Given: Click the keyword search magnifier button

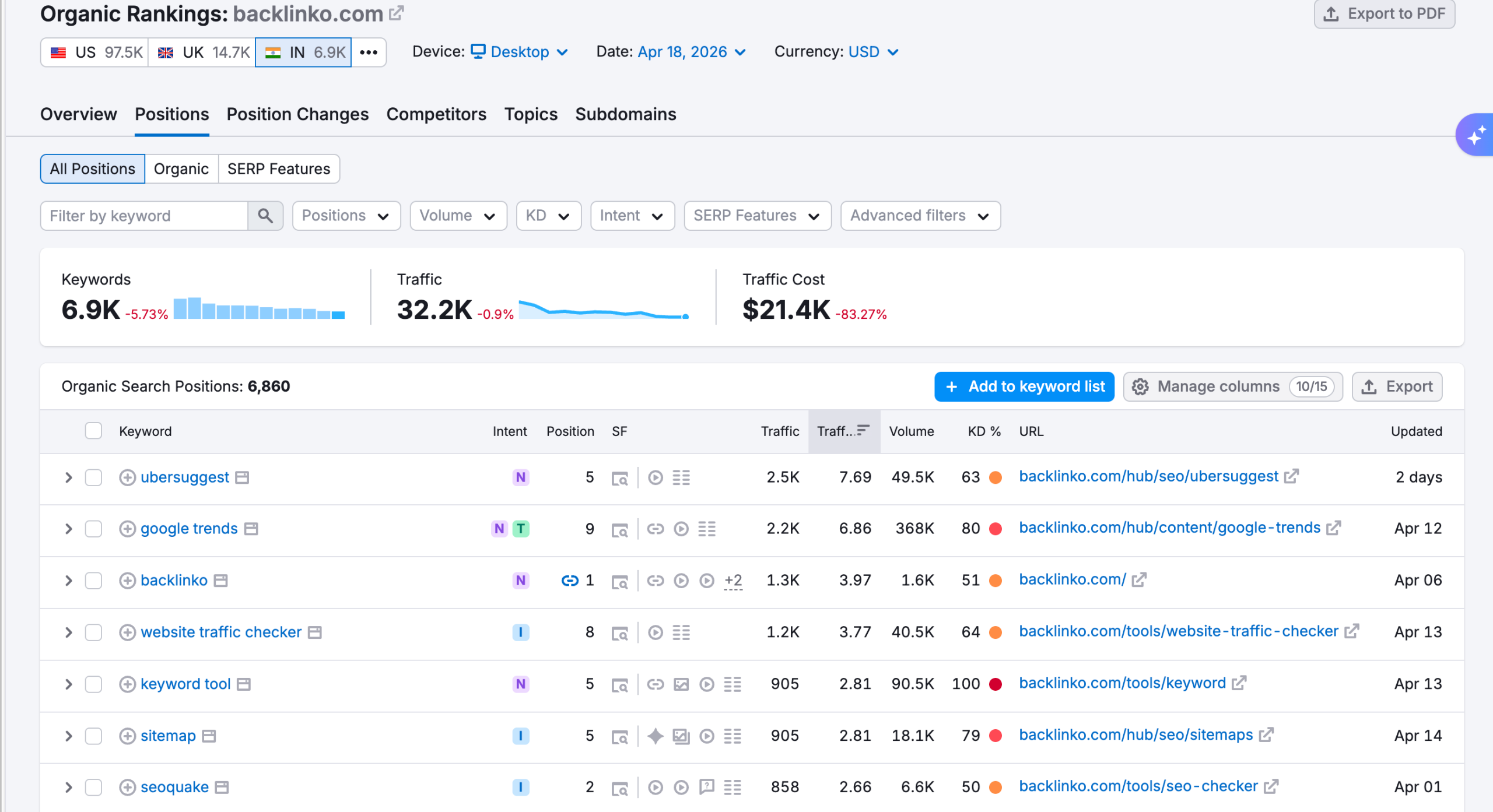Looking at the screenshot, I should point(265,216).
